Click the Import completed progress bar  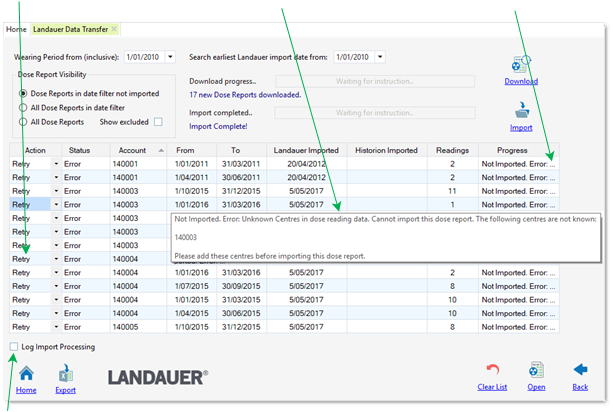[375, 113]
